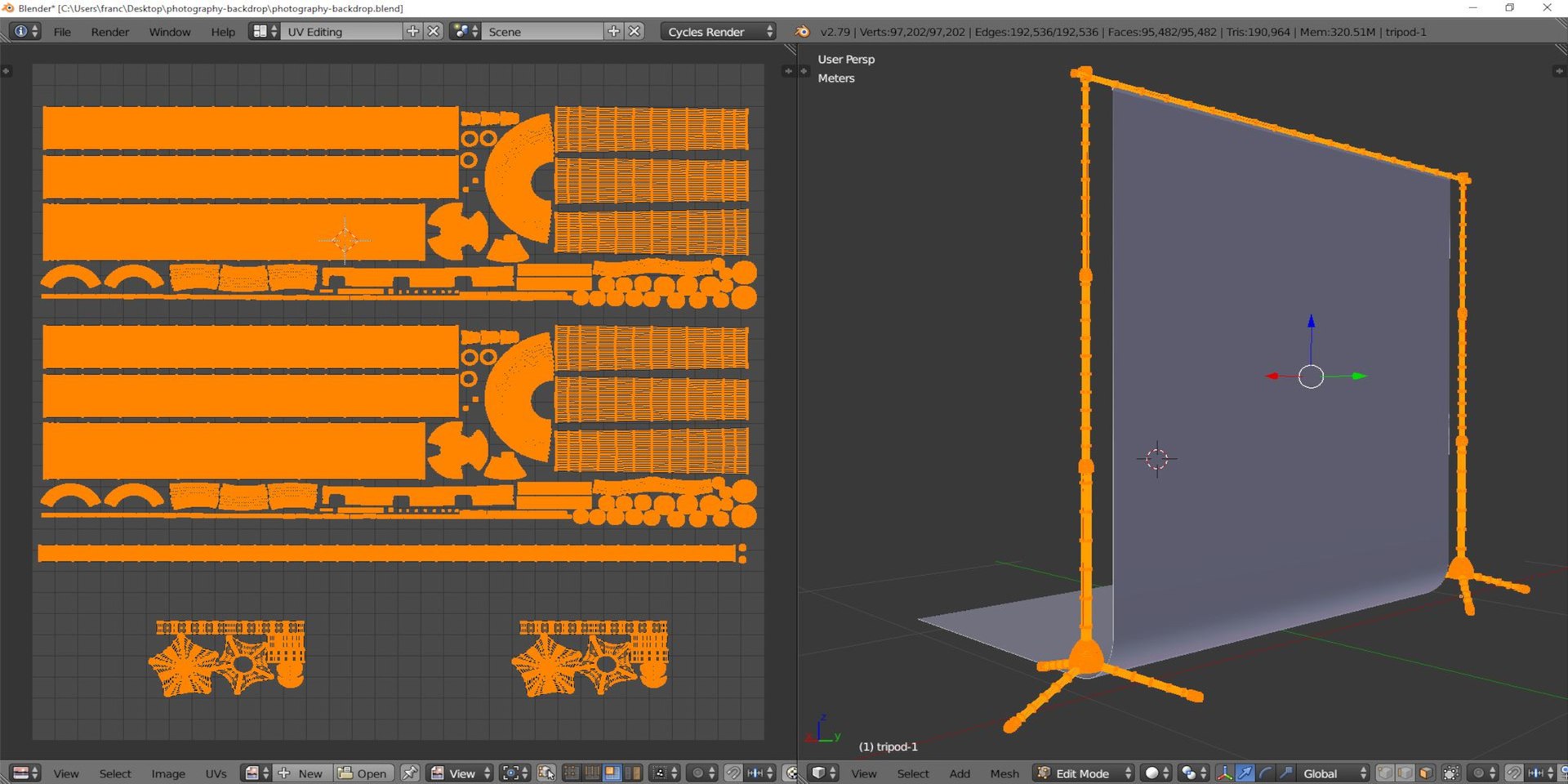Browse linked images in UV editor
1568x784 pixels.
[x=257, y=773]
